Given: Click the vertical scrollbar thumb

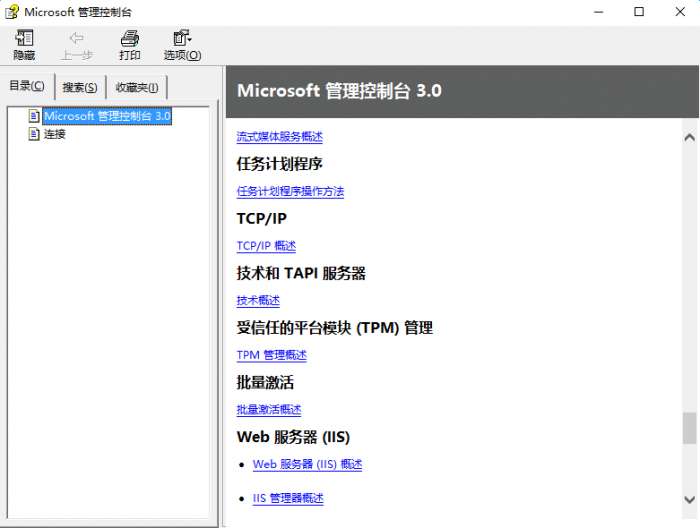Looking at the screenshot, I should (x=689, y=428).
